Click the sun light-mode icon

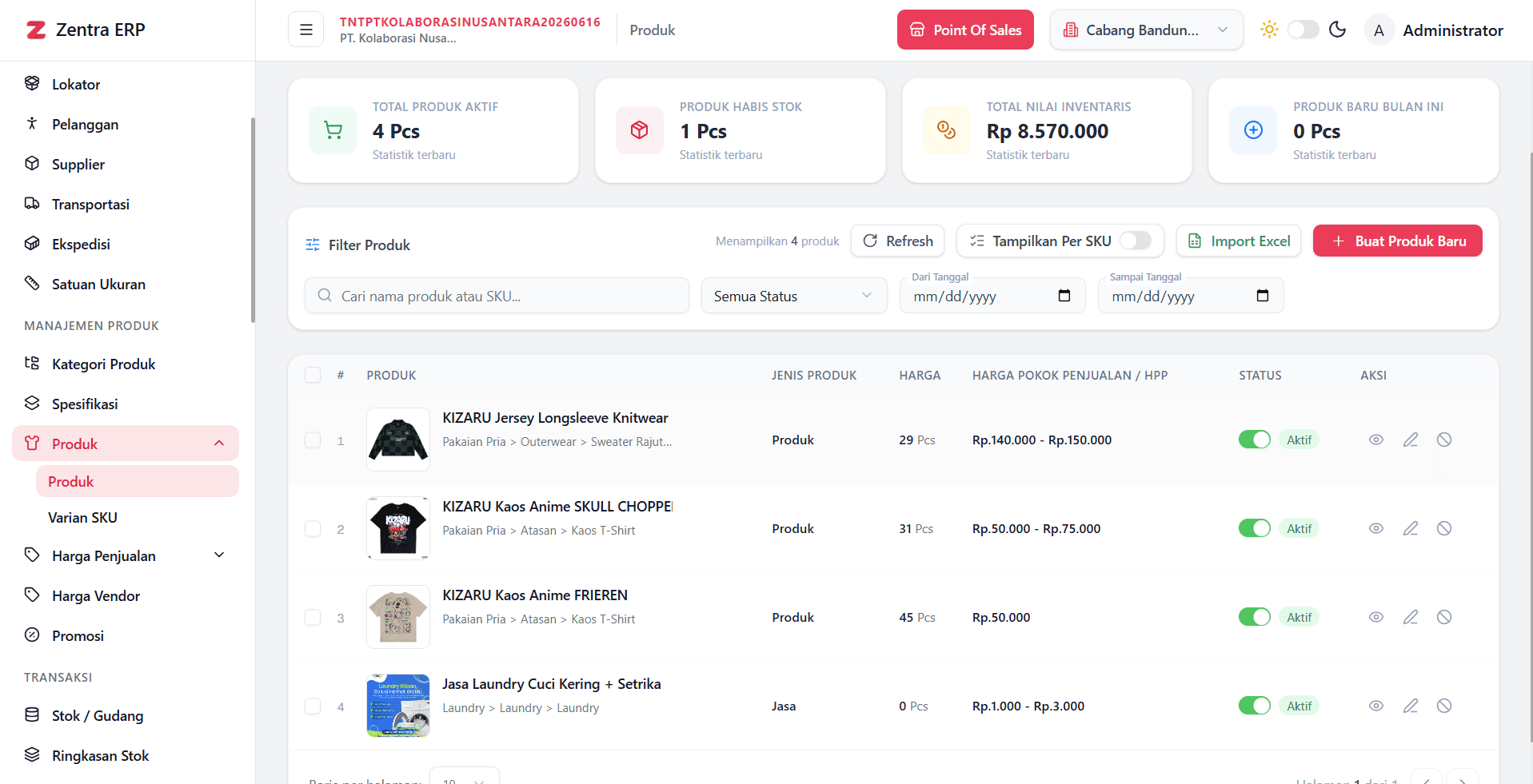click(1269, 30)
